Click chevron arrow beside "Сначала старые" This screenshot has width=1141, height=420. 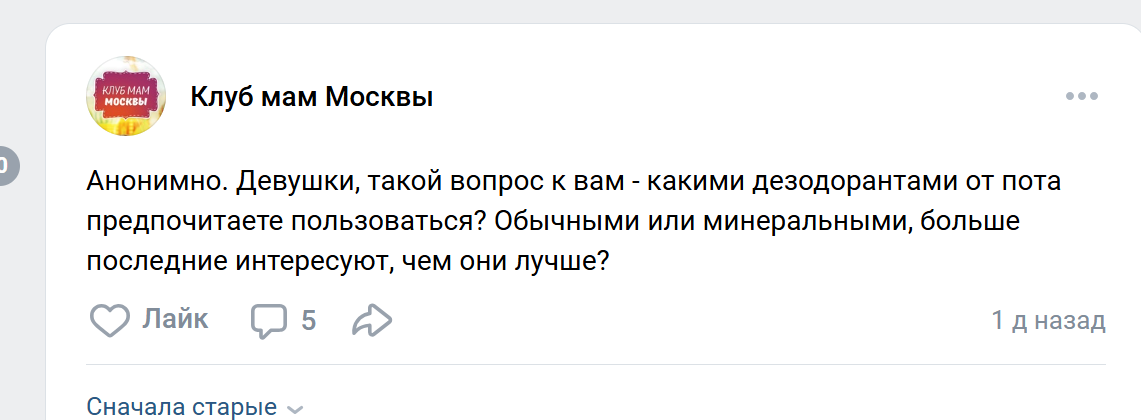(x=295, y=409)
